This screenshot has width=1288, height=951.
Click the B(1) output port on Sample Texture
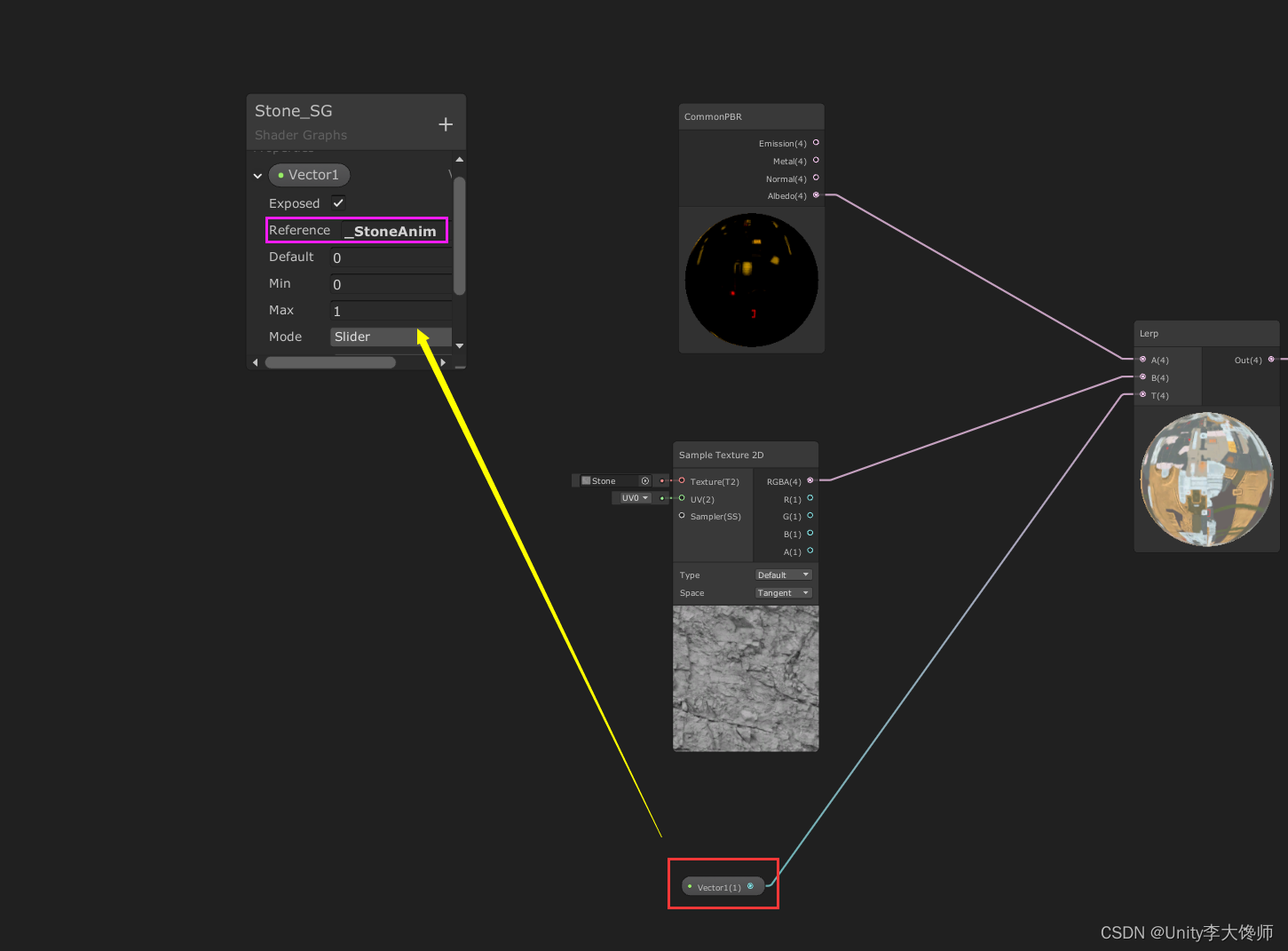point(810,534)
